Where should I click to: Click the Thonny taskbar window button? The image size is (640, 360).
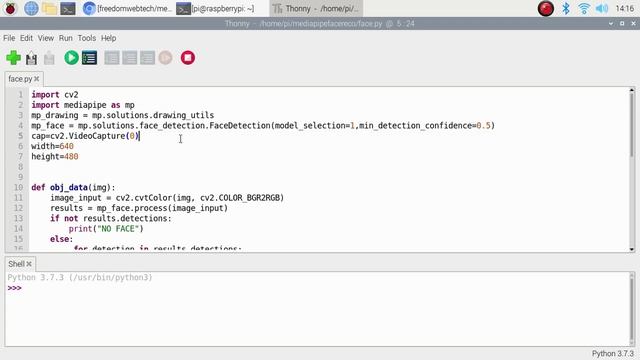(x=316, y=8)
